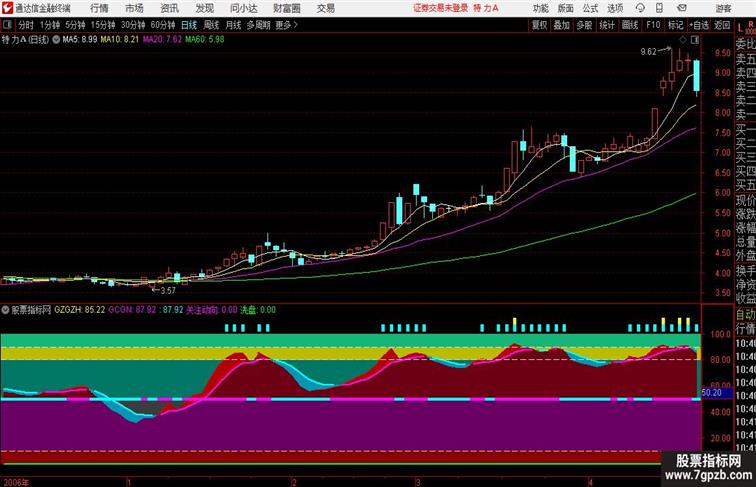Click the 洗盘 indicator label
Screen dimensions: 756x487
pos(248,310)
